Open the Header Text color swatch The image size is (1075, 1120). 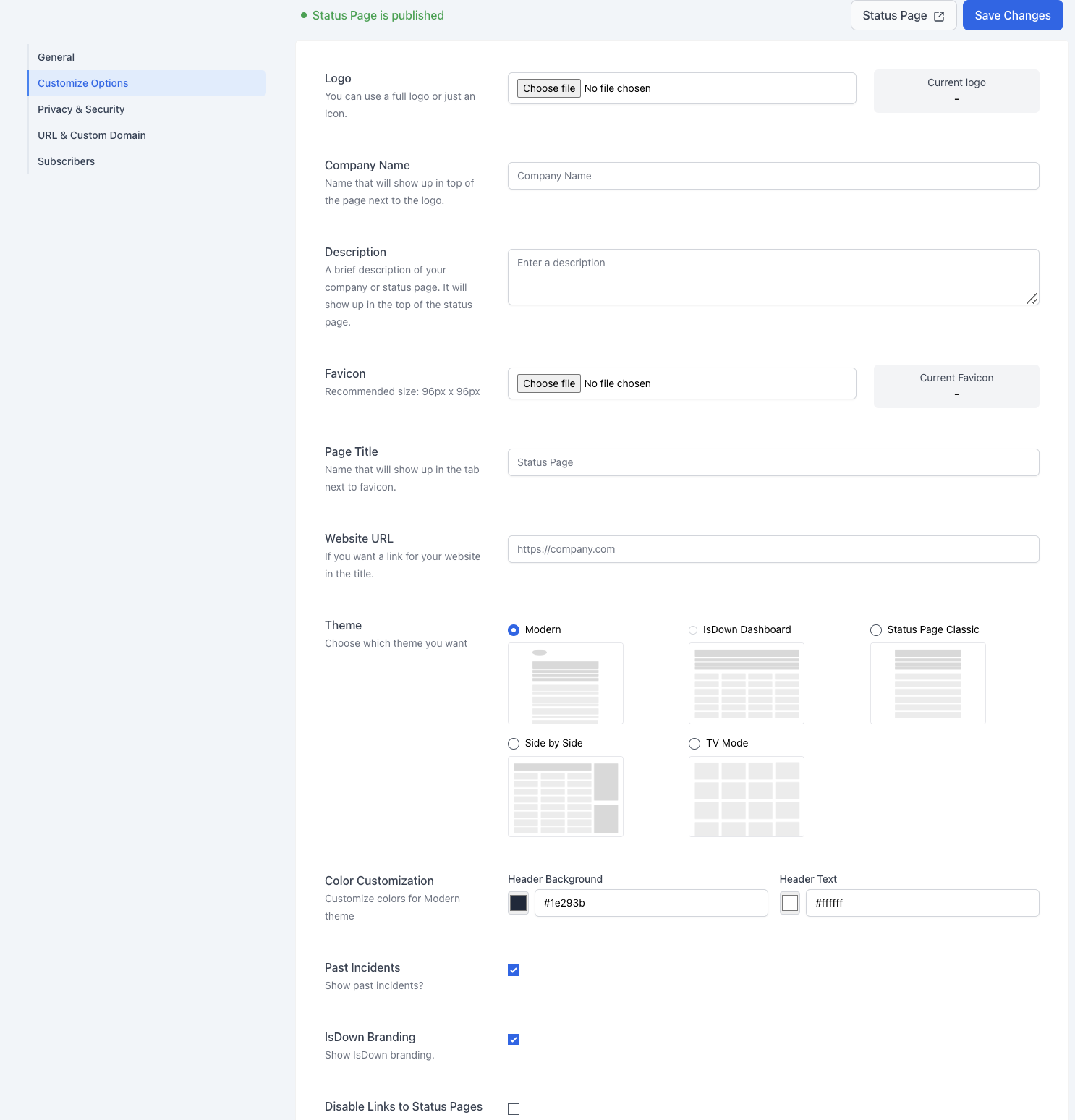pyautogui.click(x=790, y=903)
